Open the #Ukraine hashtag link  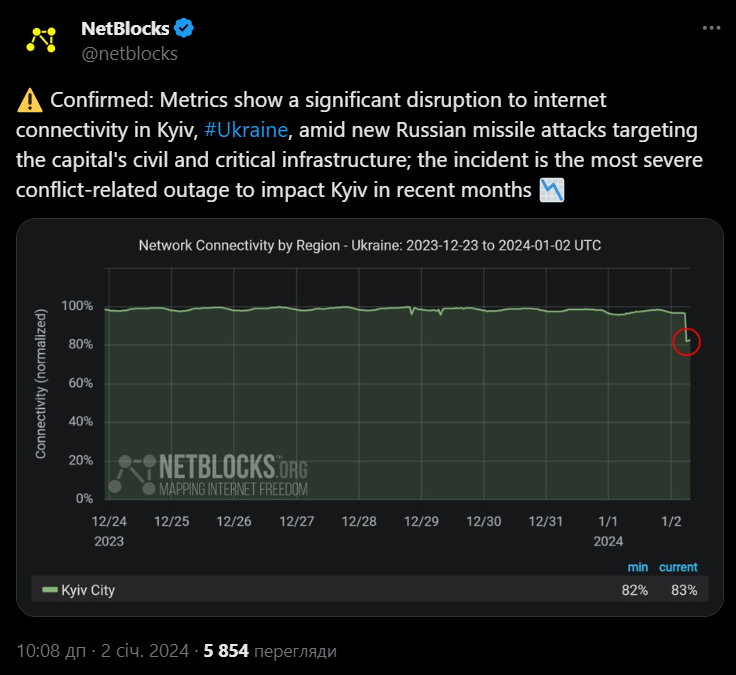(246, 130)
